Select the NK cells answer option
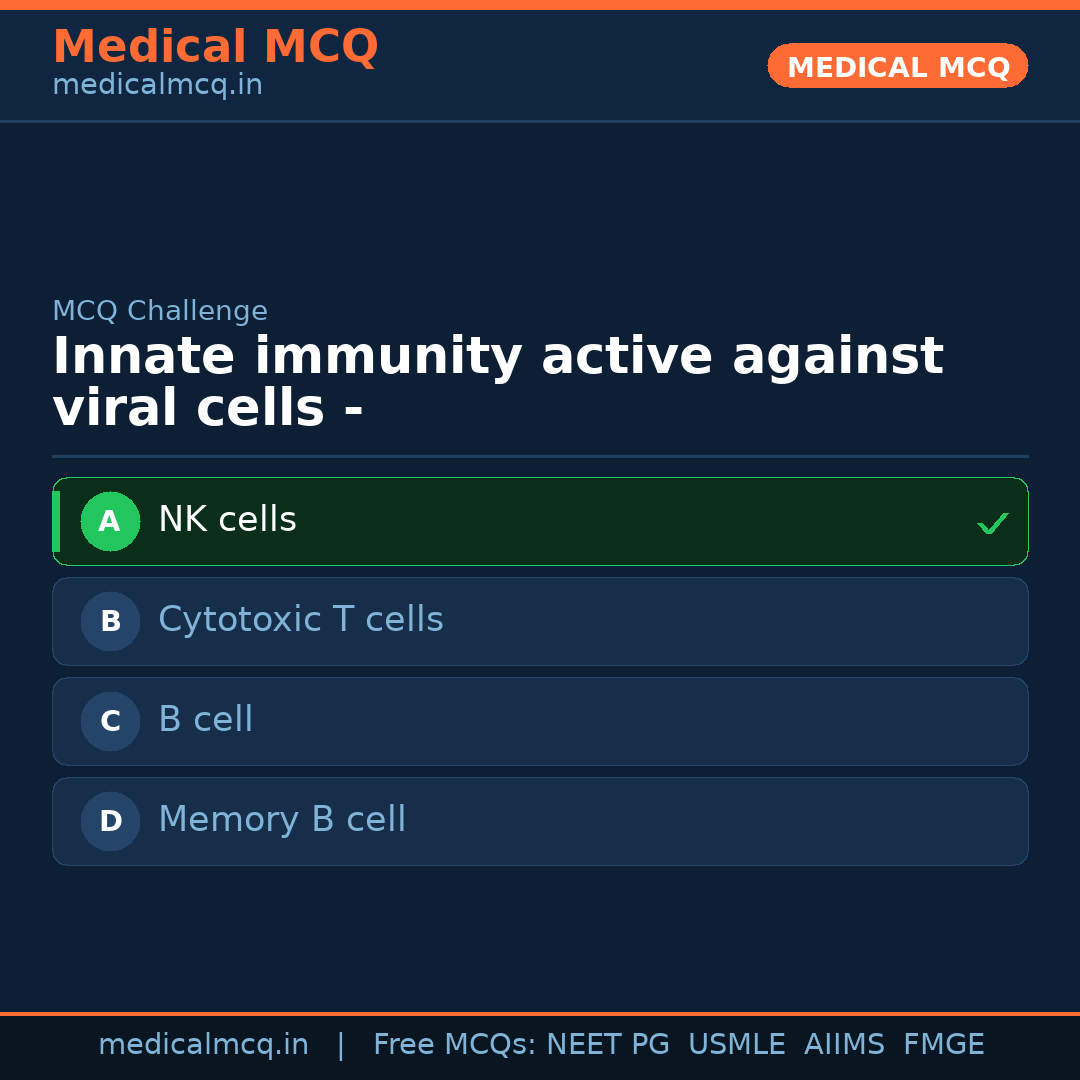The height and width of the screenshot is (1080, 1080). [540, 521]
